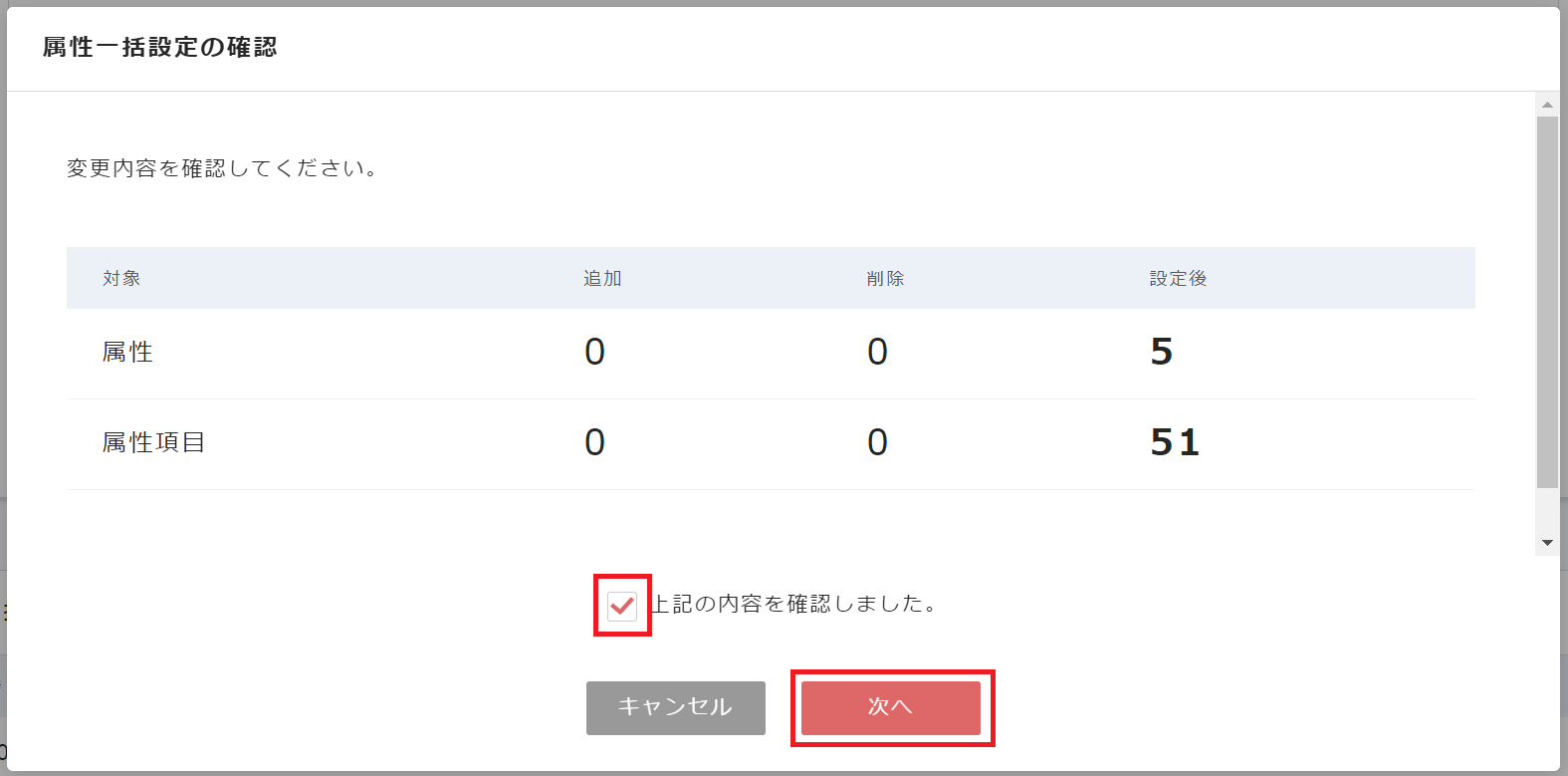The height and width of the screenshot is (776, 1568).
Task: Click the 追加 value 0 for 属性
Action: click(x=594, y=352)
